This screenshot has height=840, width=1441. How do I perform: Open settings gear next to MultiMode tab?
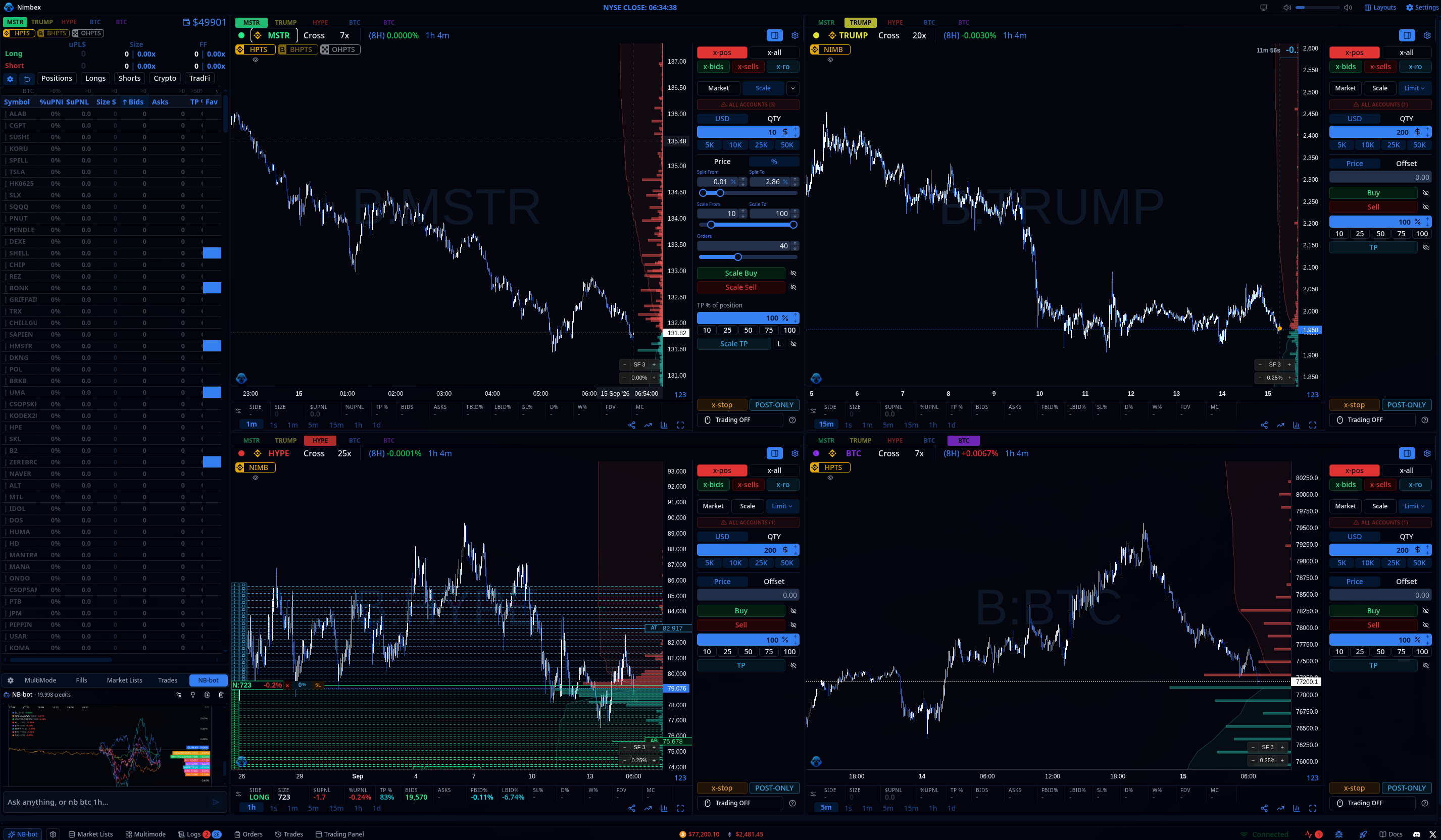(10, 680)
